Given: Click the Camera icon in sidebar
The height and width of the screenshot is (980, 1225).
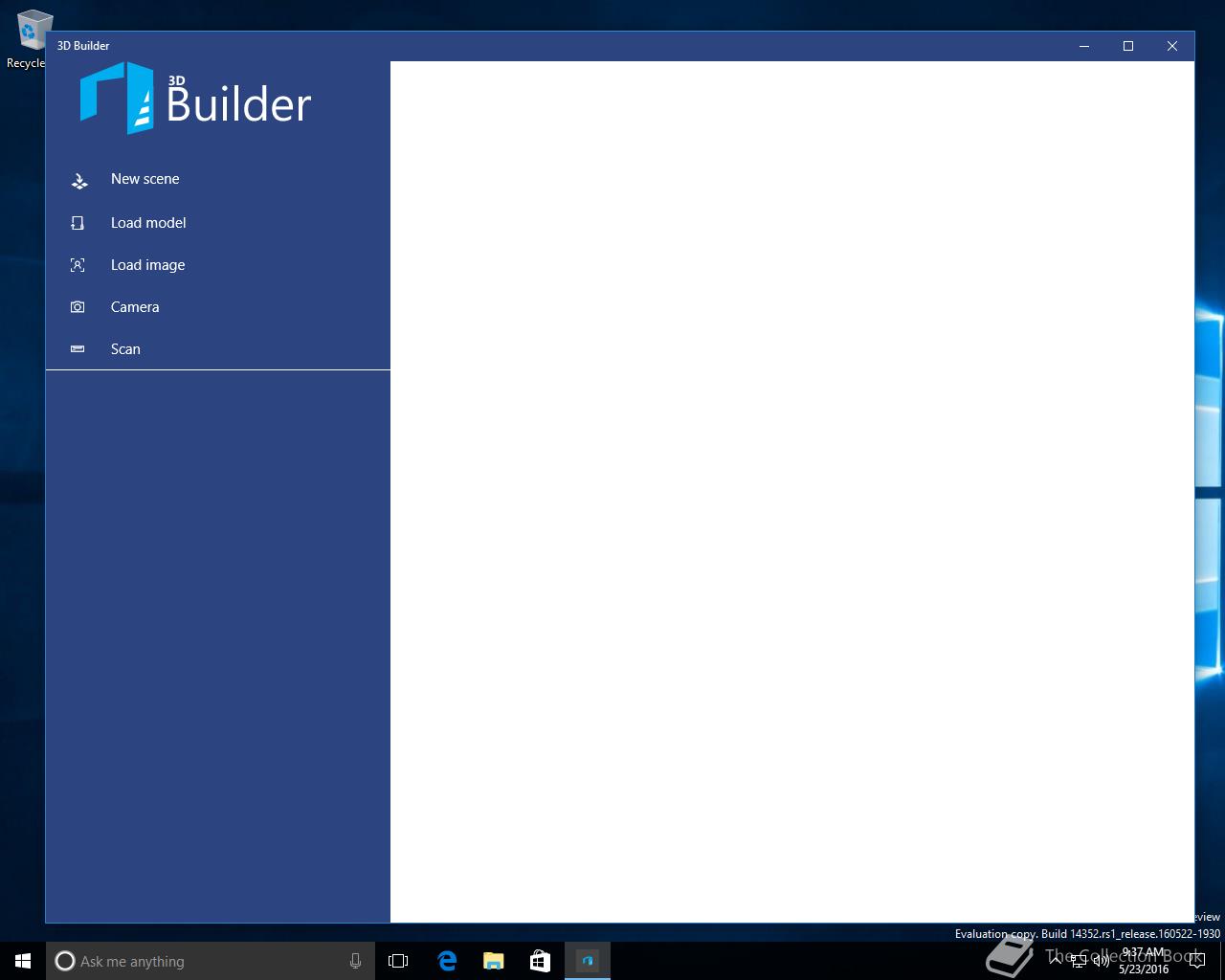Looking at the screenshot, I should [78, 307].
